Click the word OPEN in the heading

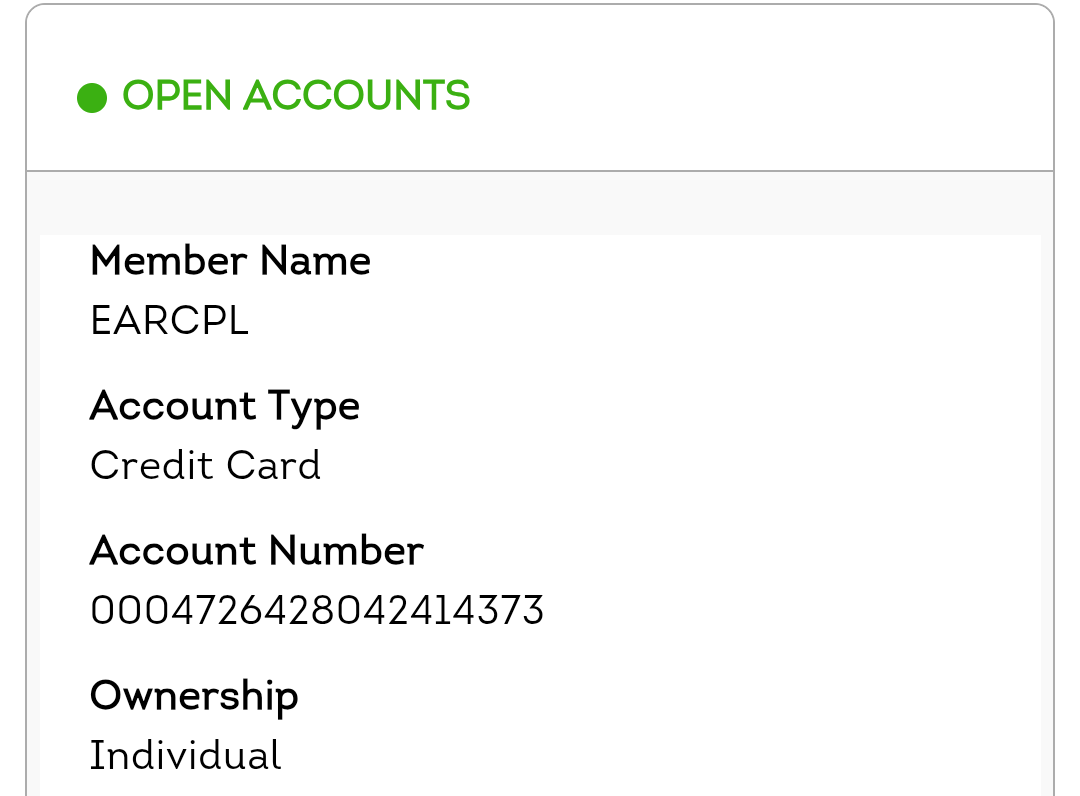point(177,97)
